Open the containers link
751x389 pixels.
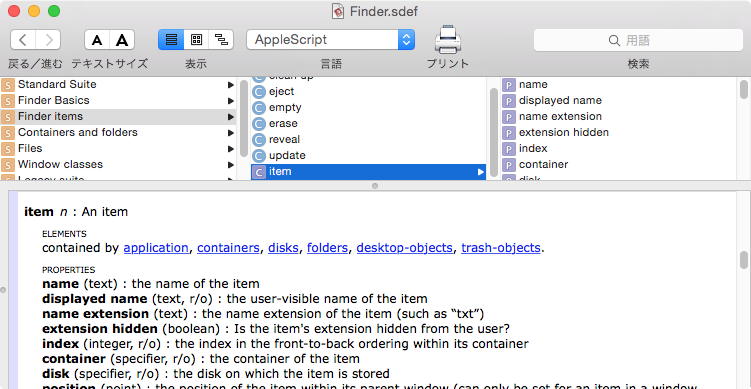[228, 248]
